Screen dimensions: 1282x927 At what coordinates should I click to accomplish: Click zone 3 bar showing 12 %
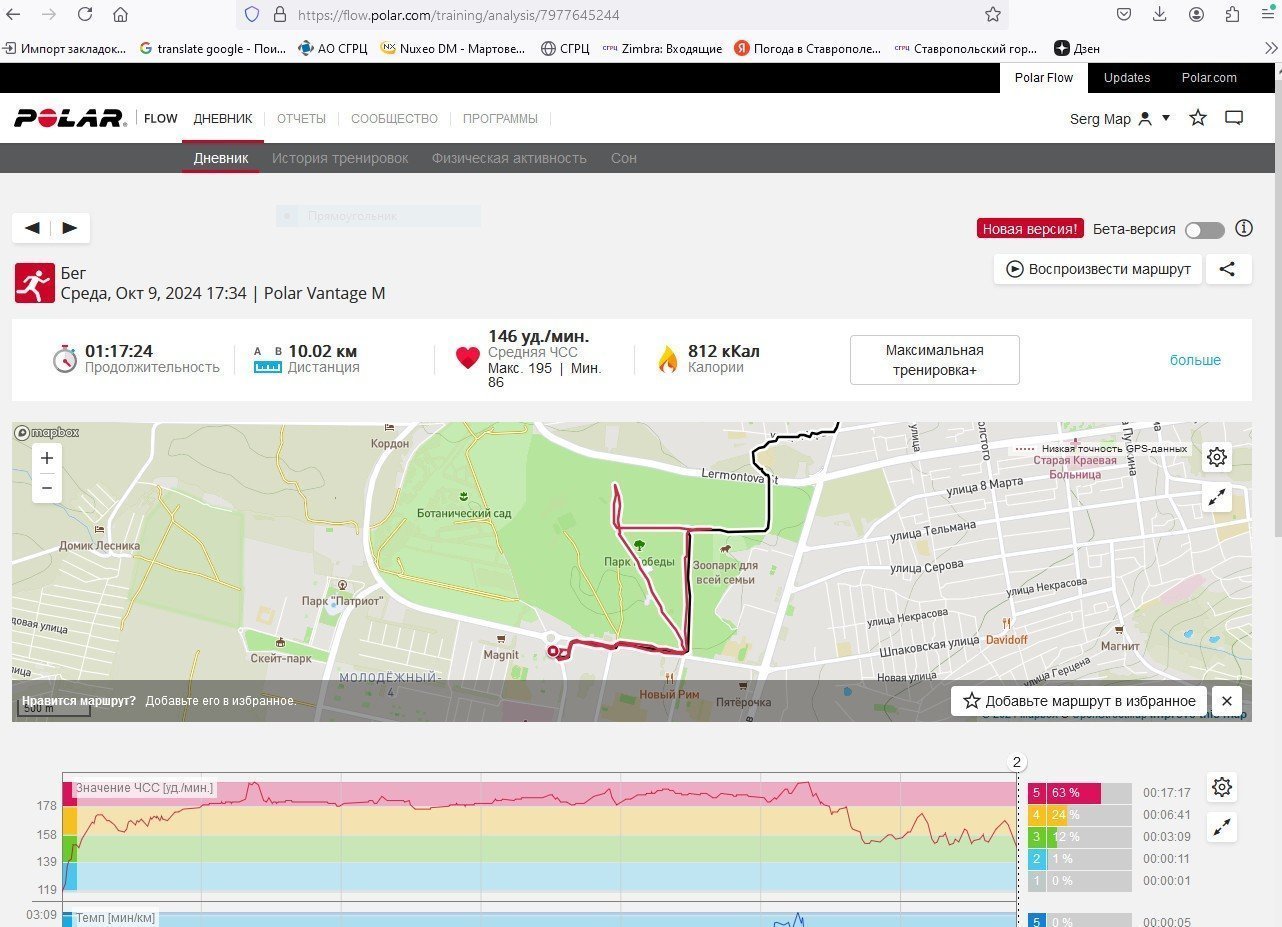(x=1080, y=837)
